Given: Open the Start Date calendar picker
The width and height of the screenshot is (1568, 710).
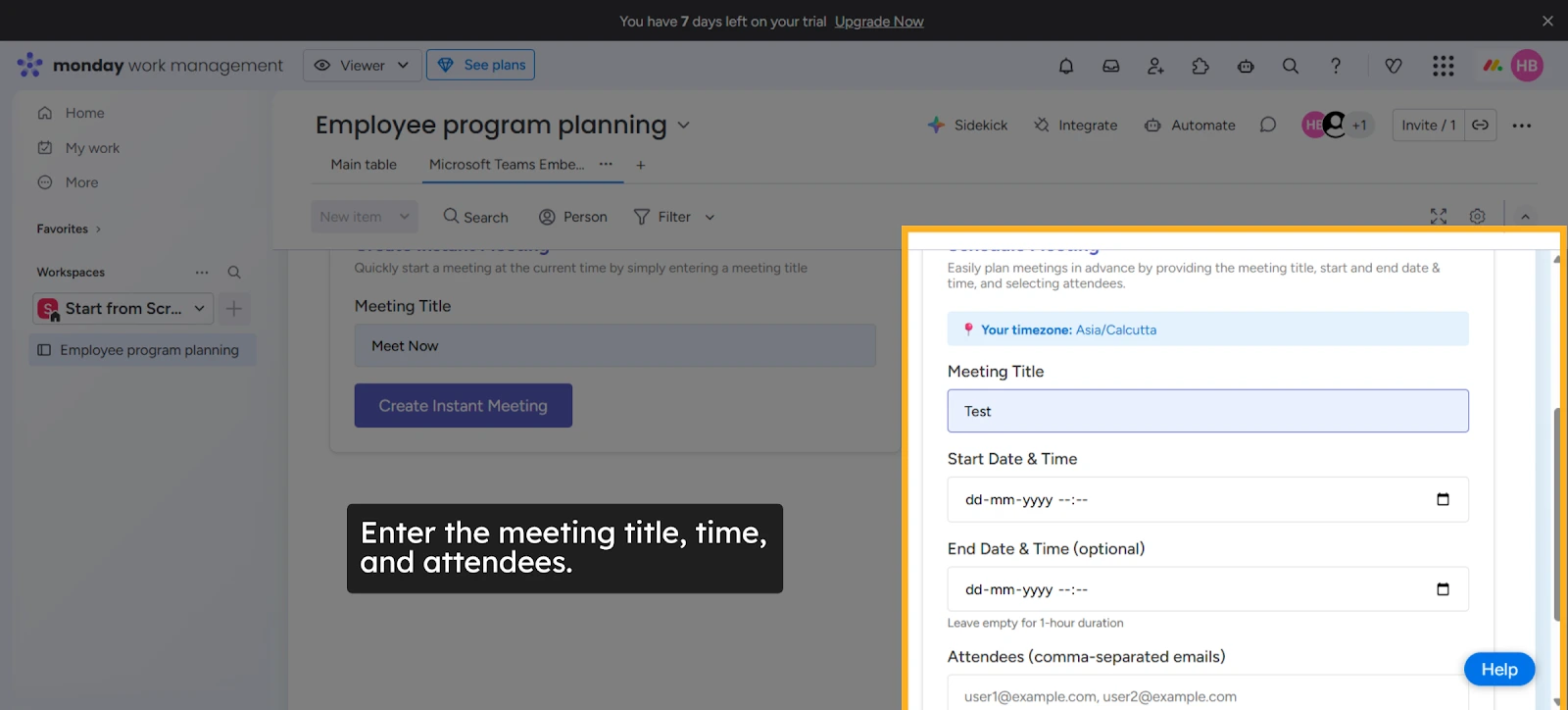Looking at the screenshot, I should pos(1443,499).
